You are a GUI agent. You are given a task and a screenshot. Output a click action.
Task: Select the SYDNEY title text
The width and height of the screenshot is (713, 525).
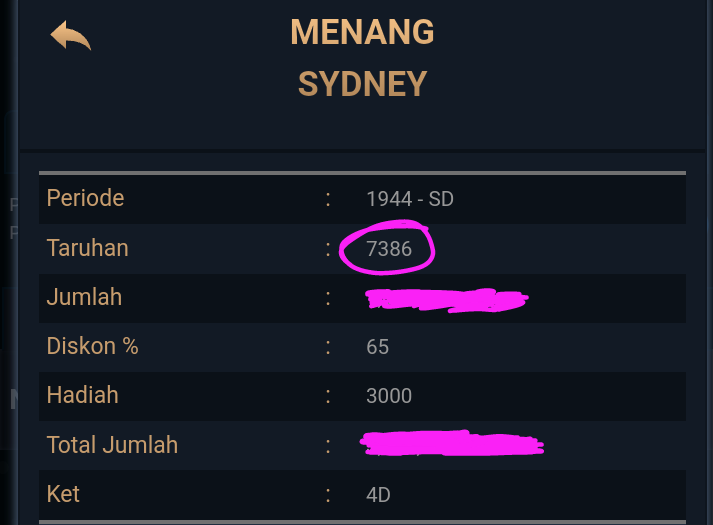click(362, 84)
